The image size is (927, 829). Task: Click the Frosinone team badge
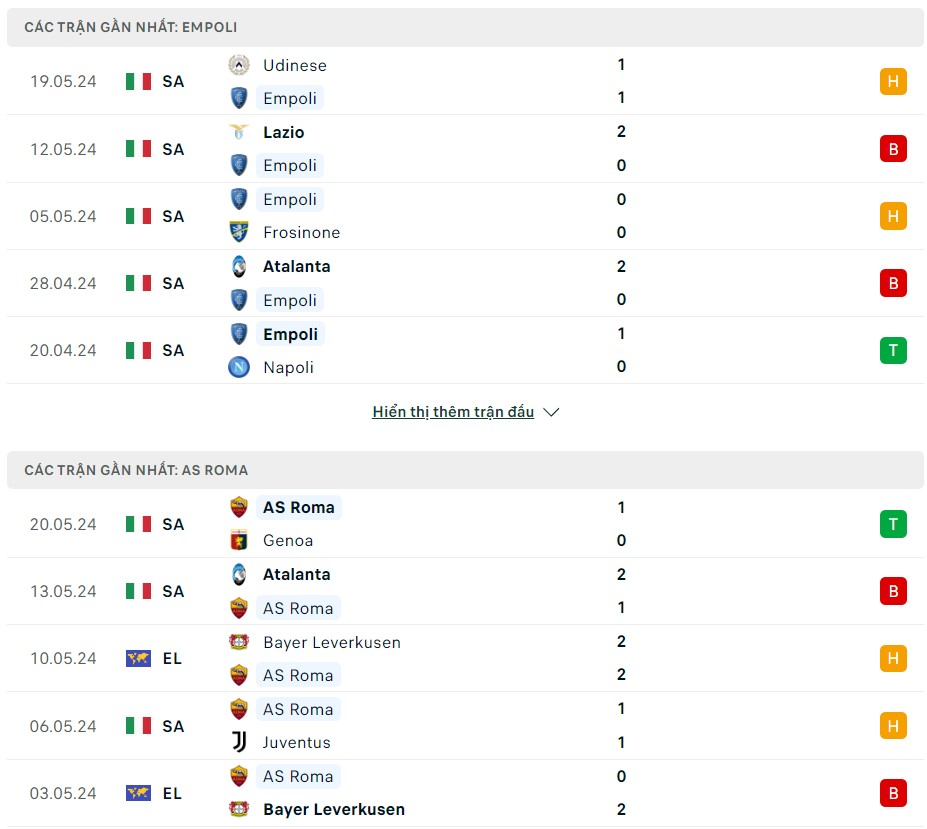tap(239, 232)
